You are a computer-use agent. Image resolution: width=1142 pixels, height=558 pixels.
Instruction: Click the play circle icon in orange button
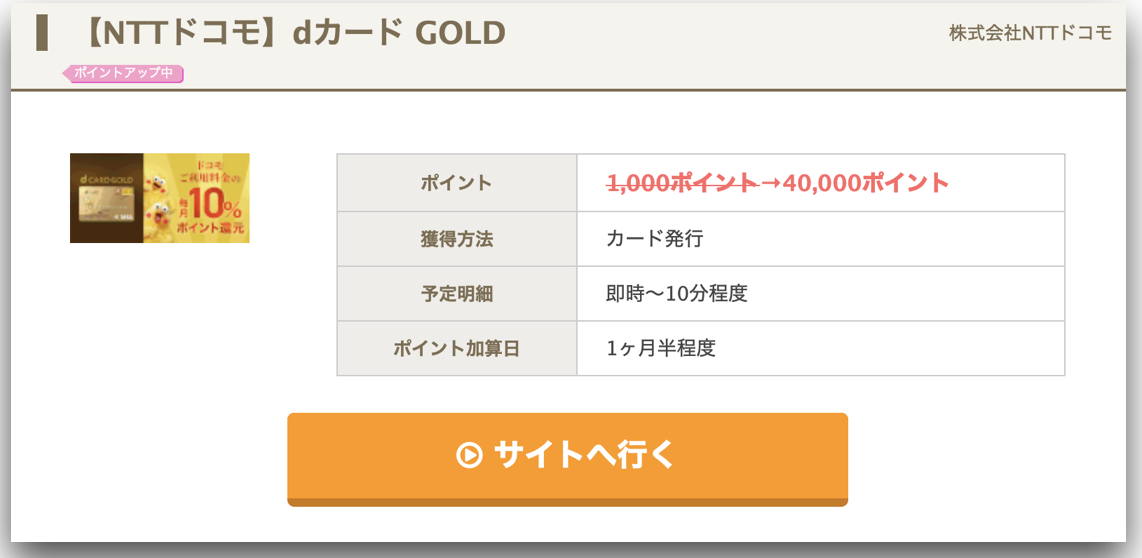[x=469, y=455]
